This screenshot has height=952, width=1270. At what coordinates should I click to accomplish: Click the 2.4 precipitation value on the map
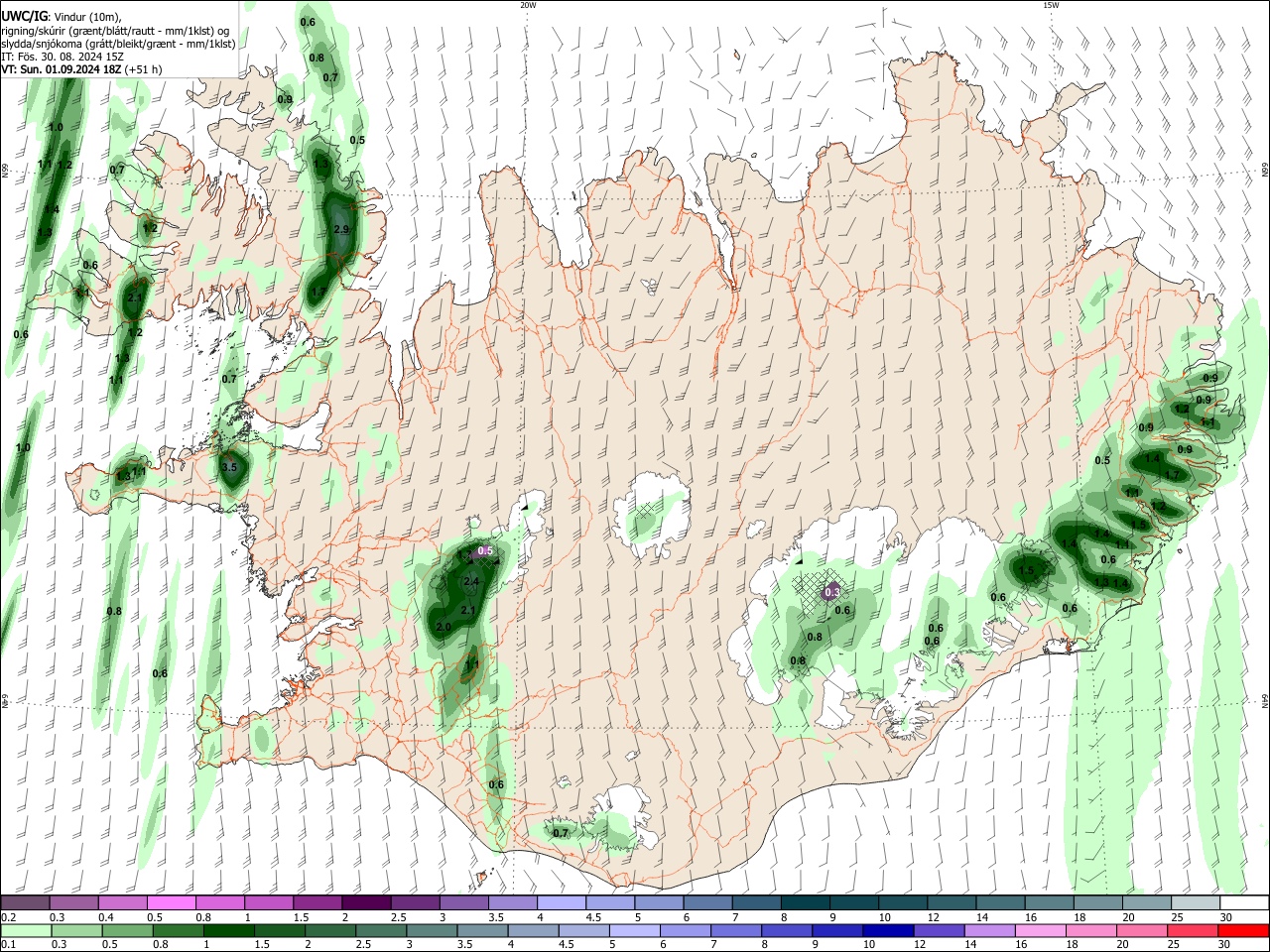(x=471, y=581)
